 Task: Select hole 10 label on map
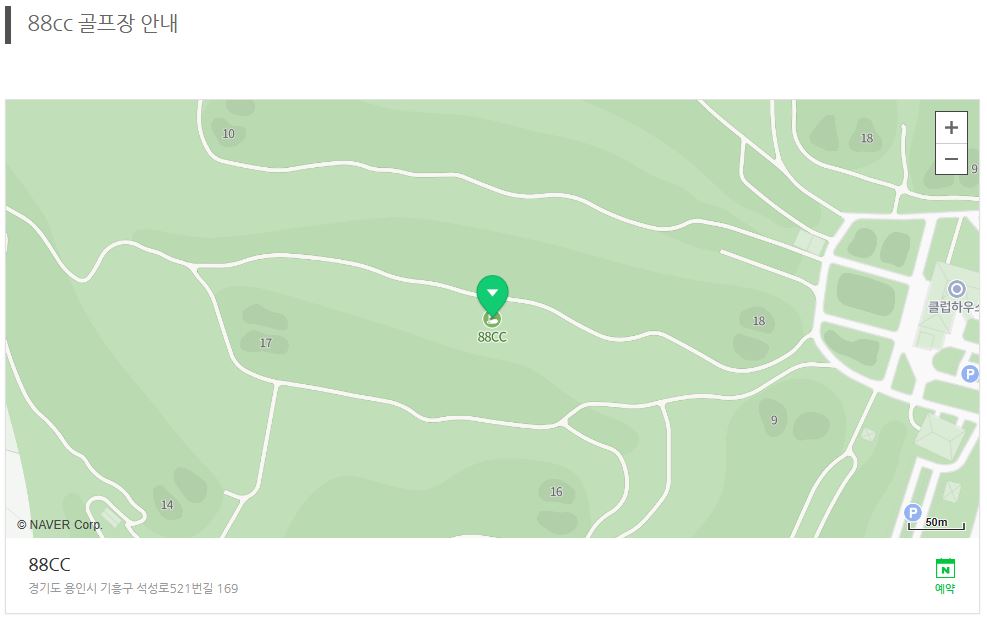(228, 134)
